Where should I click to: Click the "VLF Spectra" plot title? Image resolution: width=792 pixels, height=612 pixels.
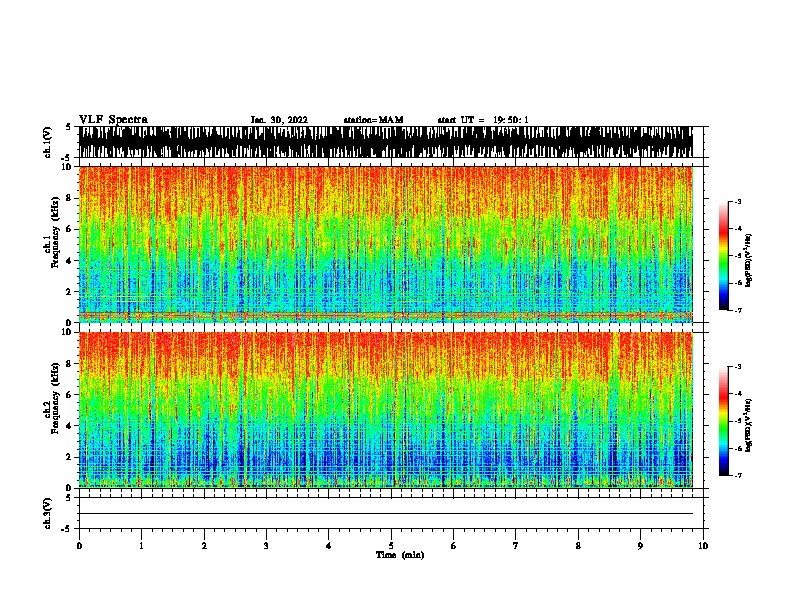click(x=113, y=120)
